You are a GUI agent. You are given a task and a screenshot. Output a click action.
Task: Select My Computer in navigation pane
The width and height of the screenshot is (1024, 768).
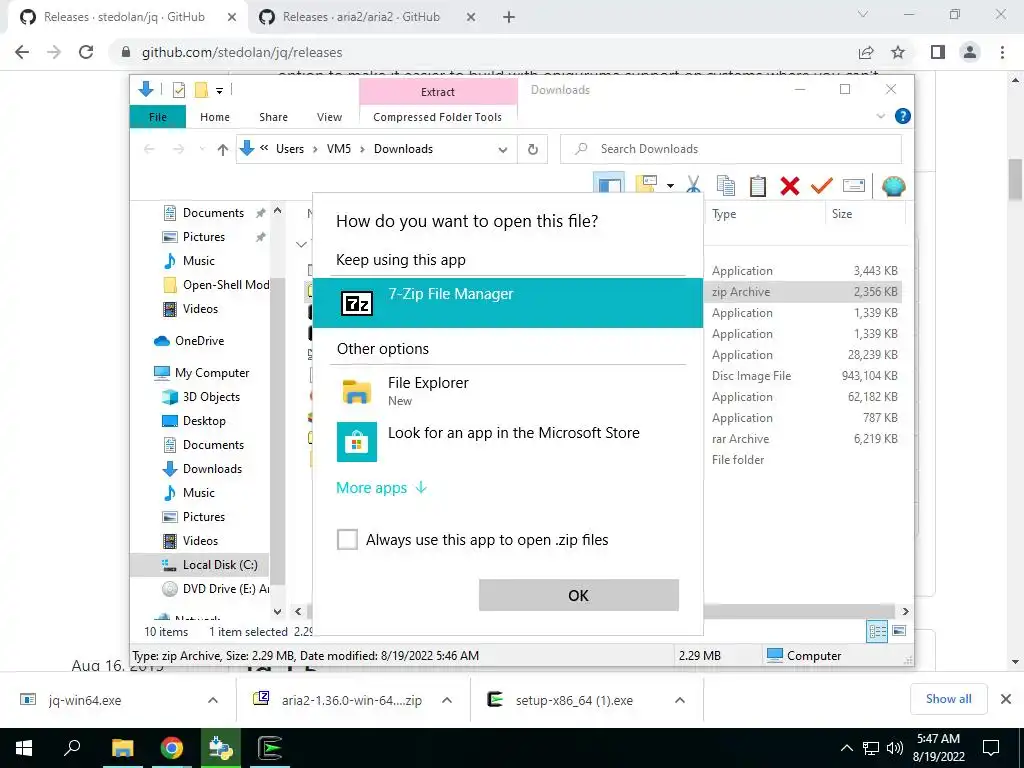coord(212,372)
